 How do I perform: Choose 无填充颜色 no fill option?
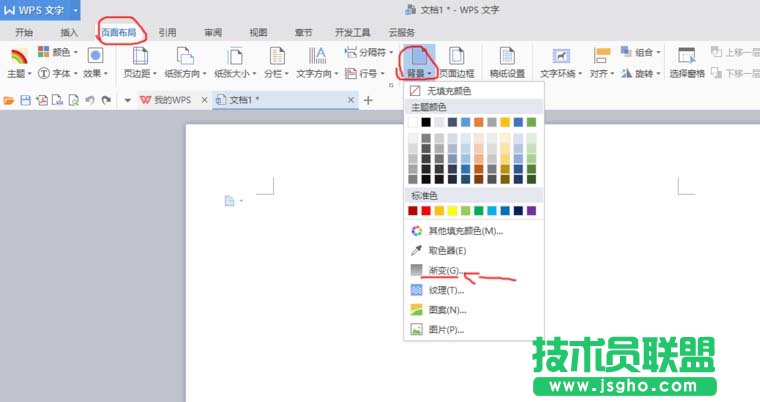474,91
